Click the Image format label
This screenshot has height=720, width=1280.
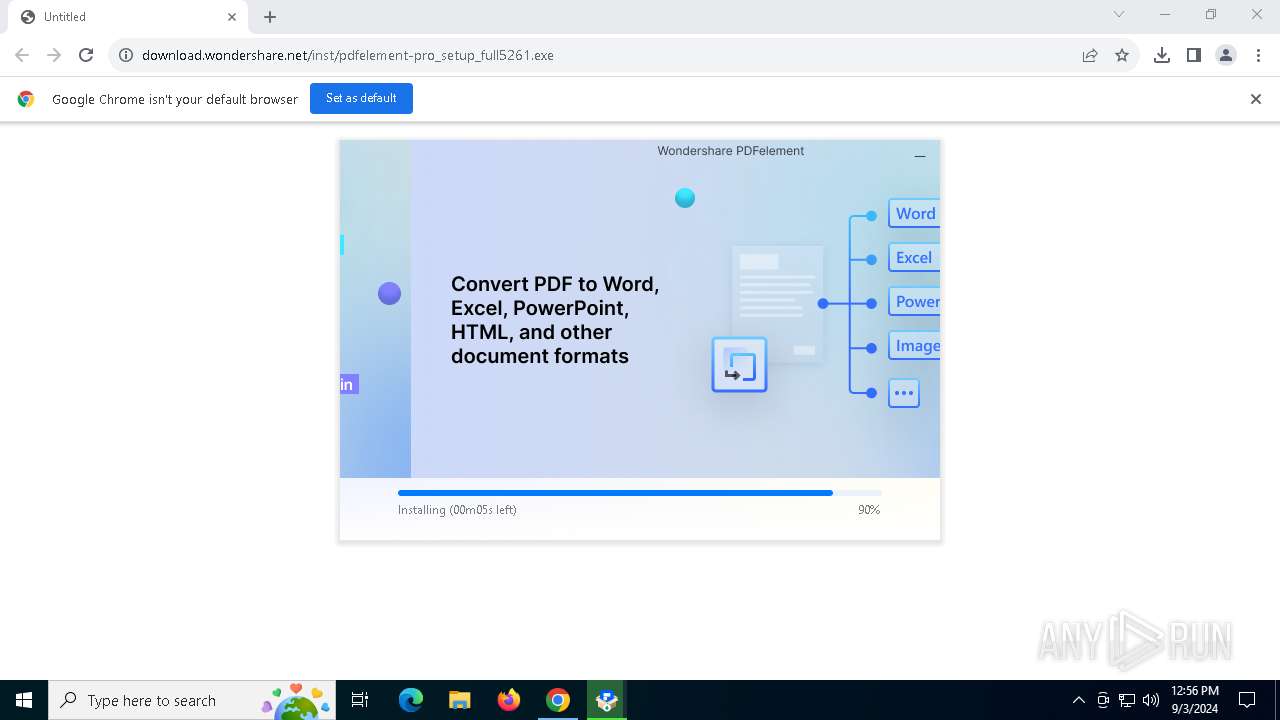[914, 346]
